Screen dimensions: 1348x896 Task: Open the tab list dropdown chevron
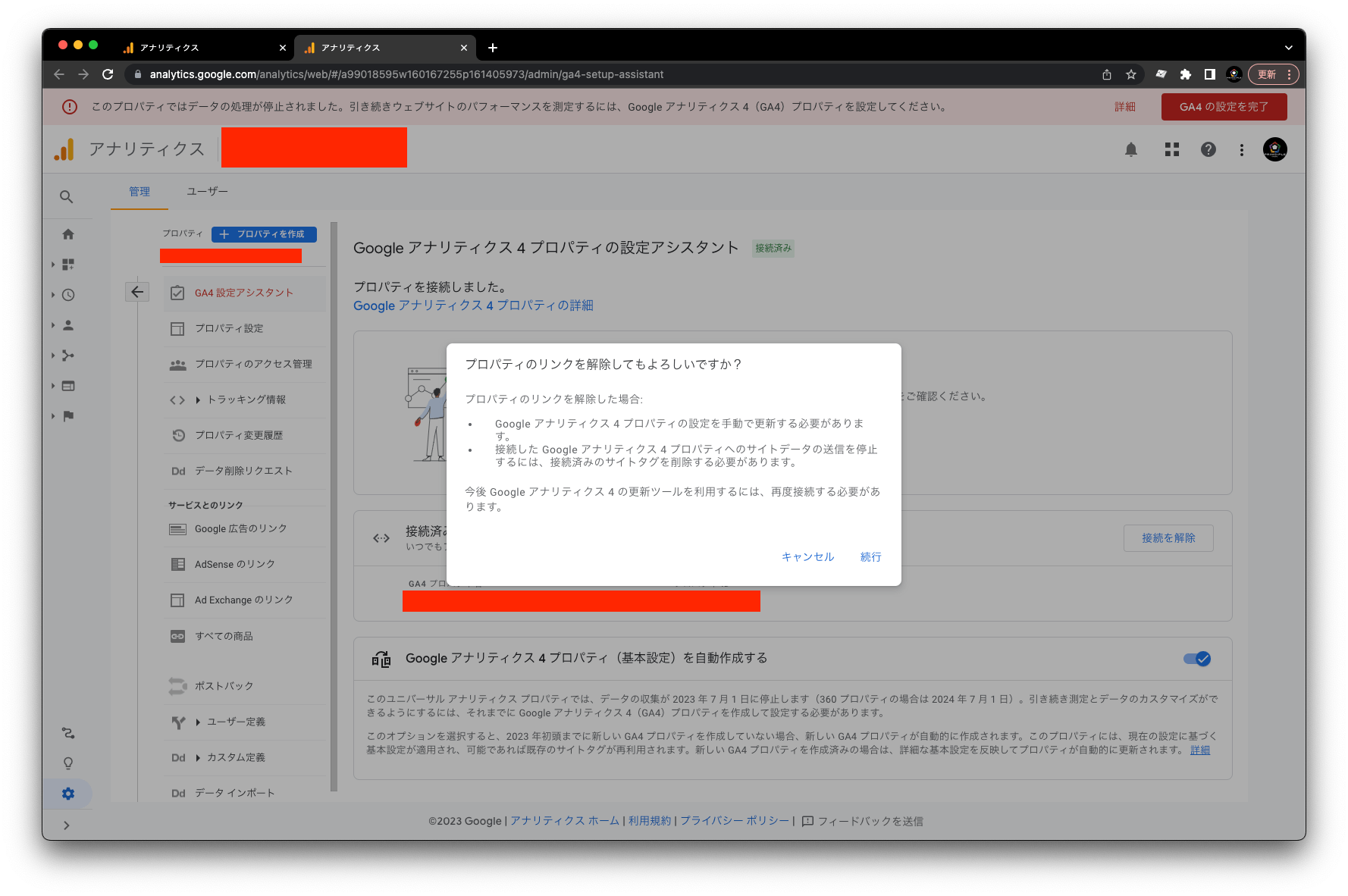1288,48
